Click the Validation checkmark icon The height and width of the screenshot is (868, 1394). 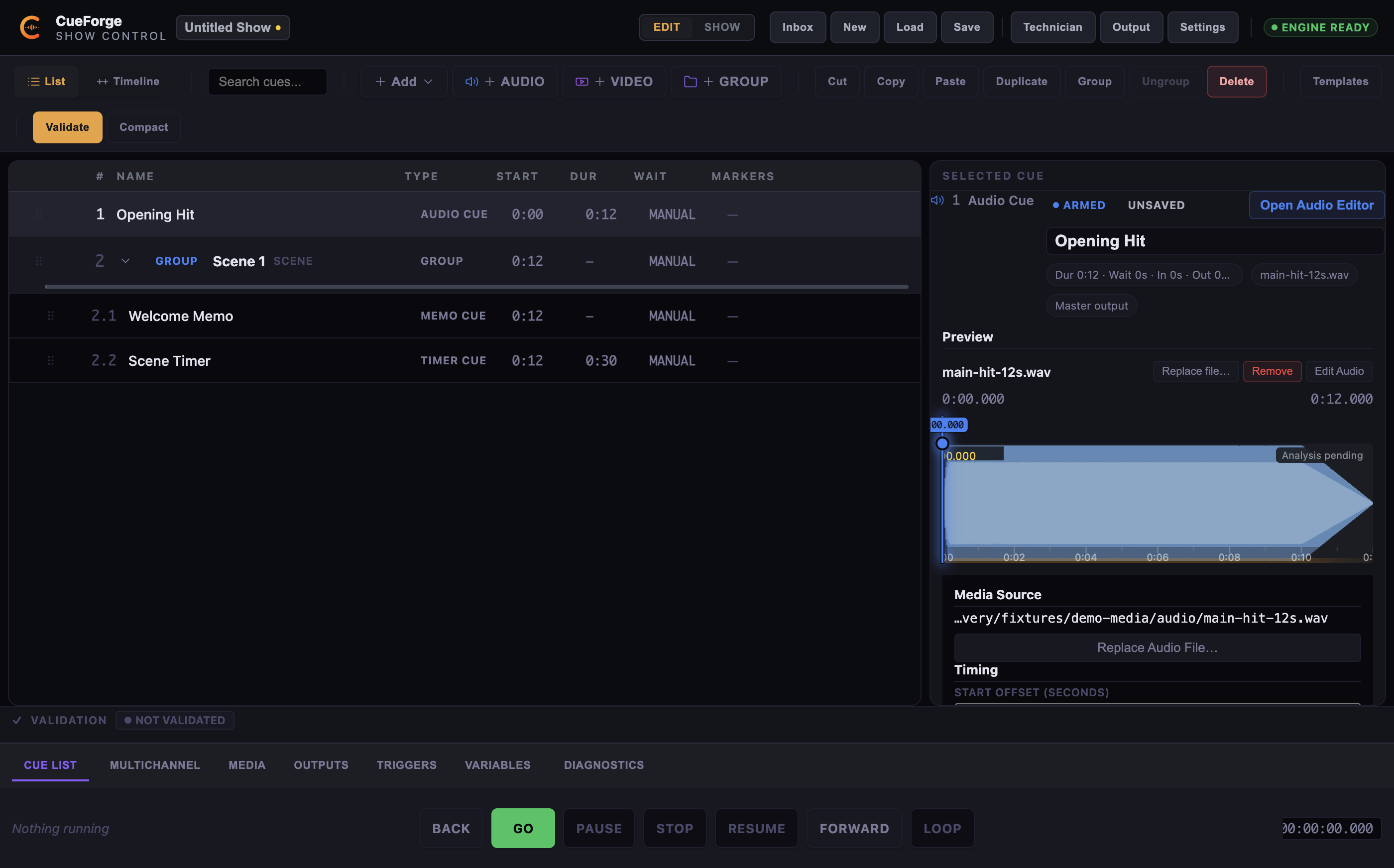click(x=17, y=720)
